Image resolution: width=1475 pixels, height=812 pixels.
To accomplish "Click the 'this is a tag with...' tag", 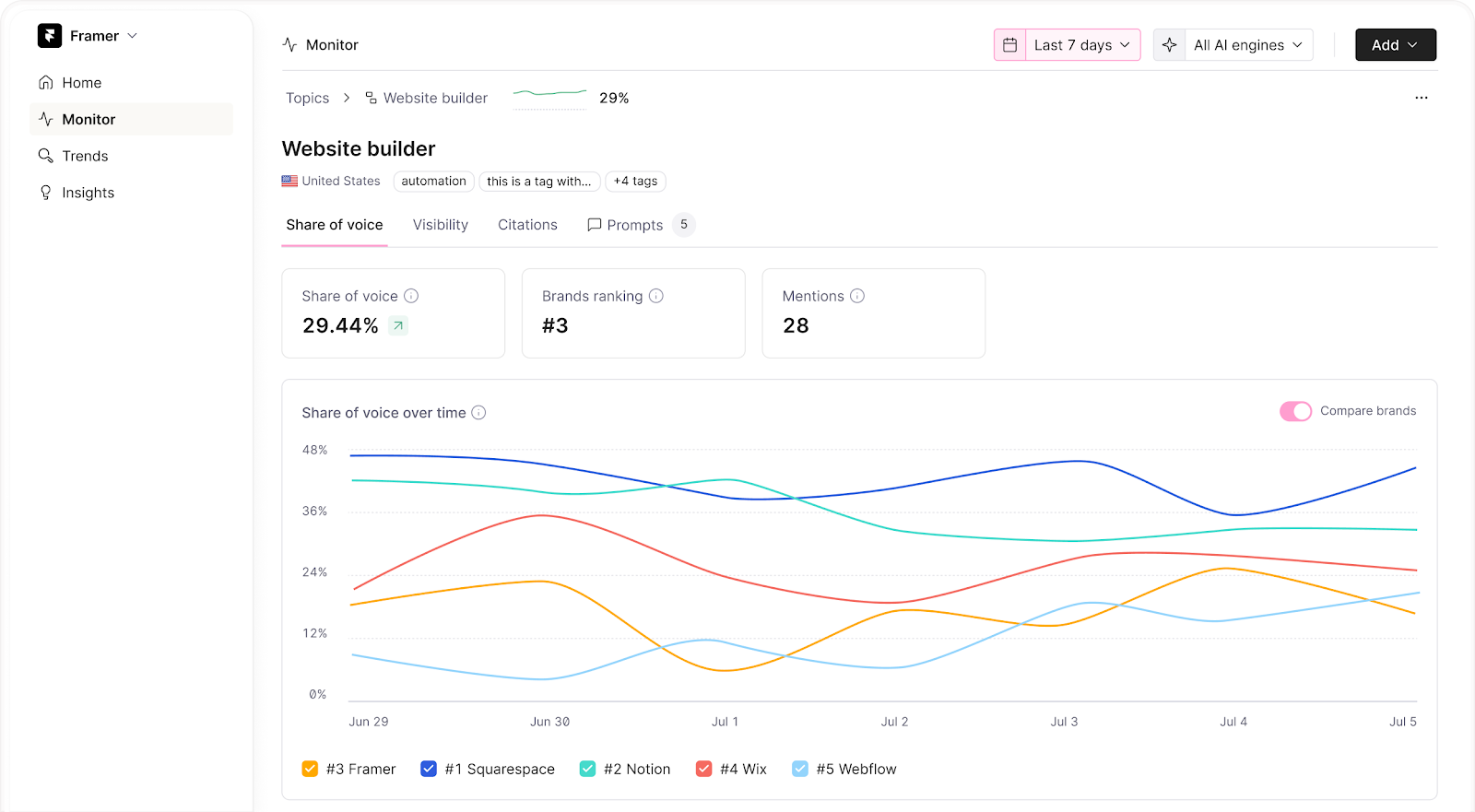I will [x=539, y=182].
